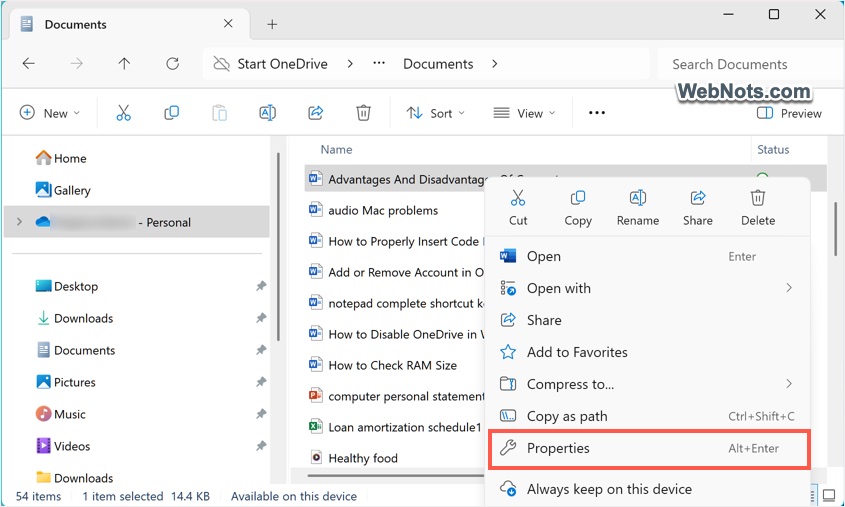Click Delete in the context menu
Viewport: 845px width, 507px height.
coord(758,207)
